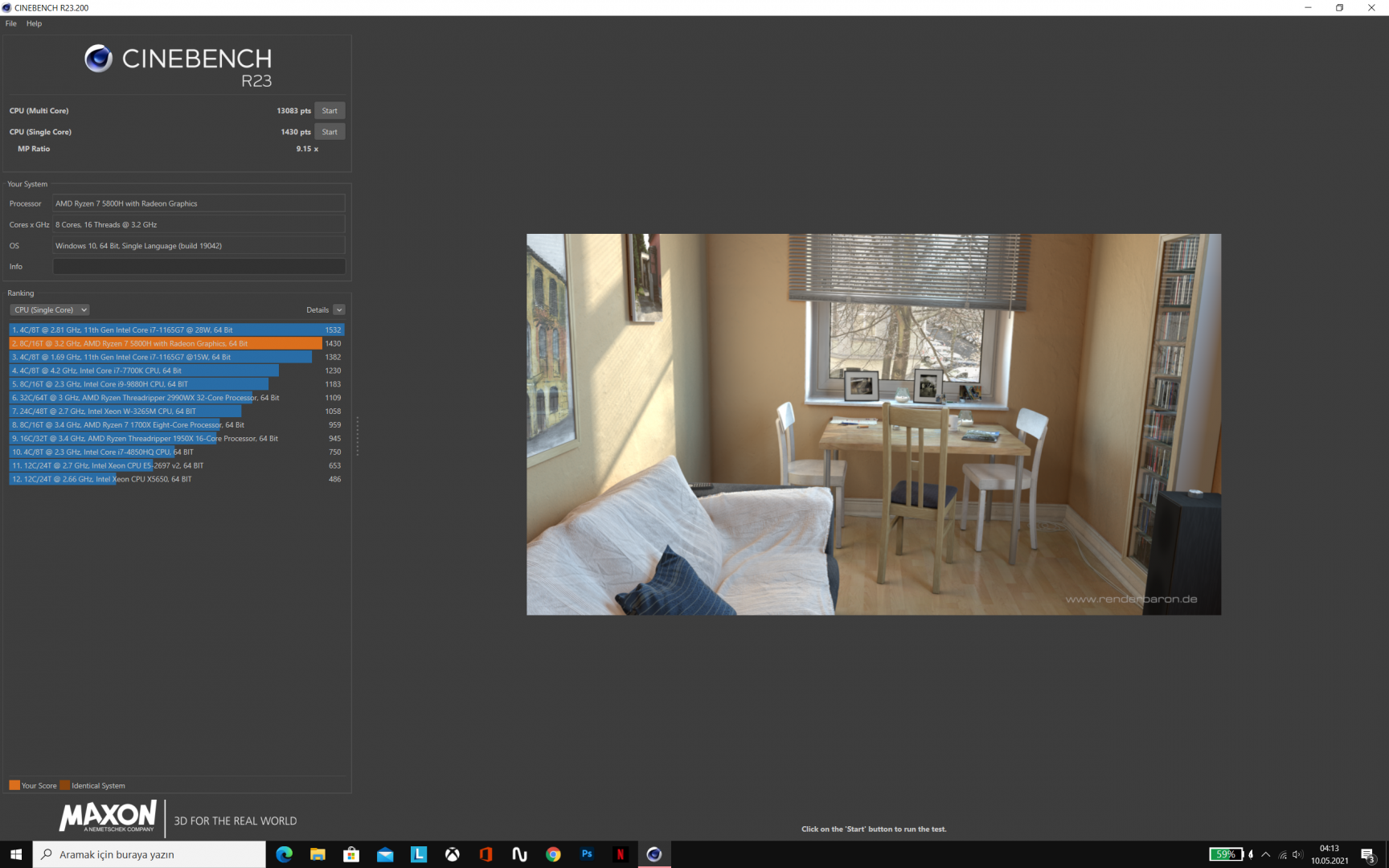Start the CPU Multi Core test
The width and height of the screenshot is (1389, 868).
[x=330, y=111]
